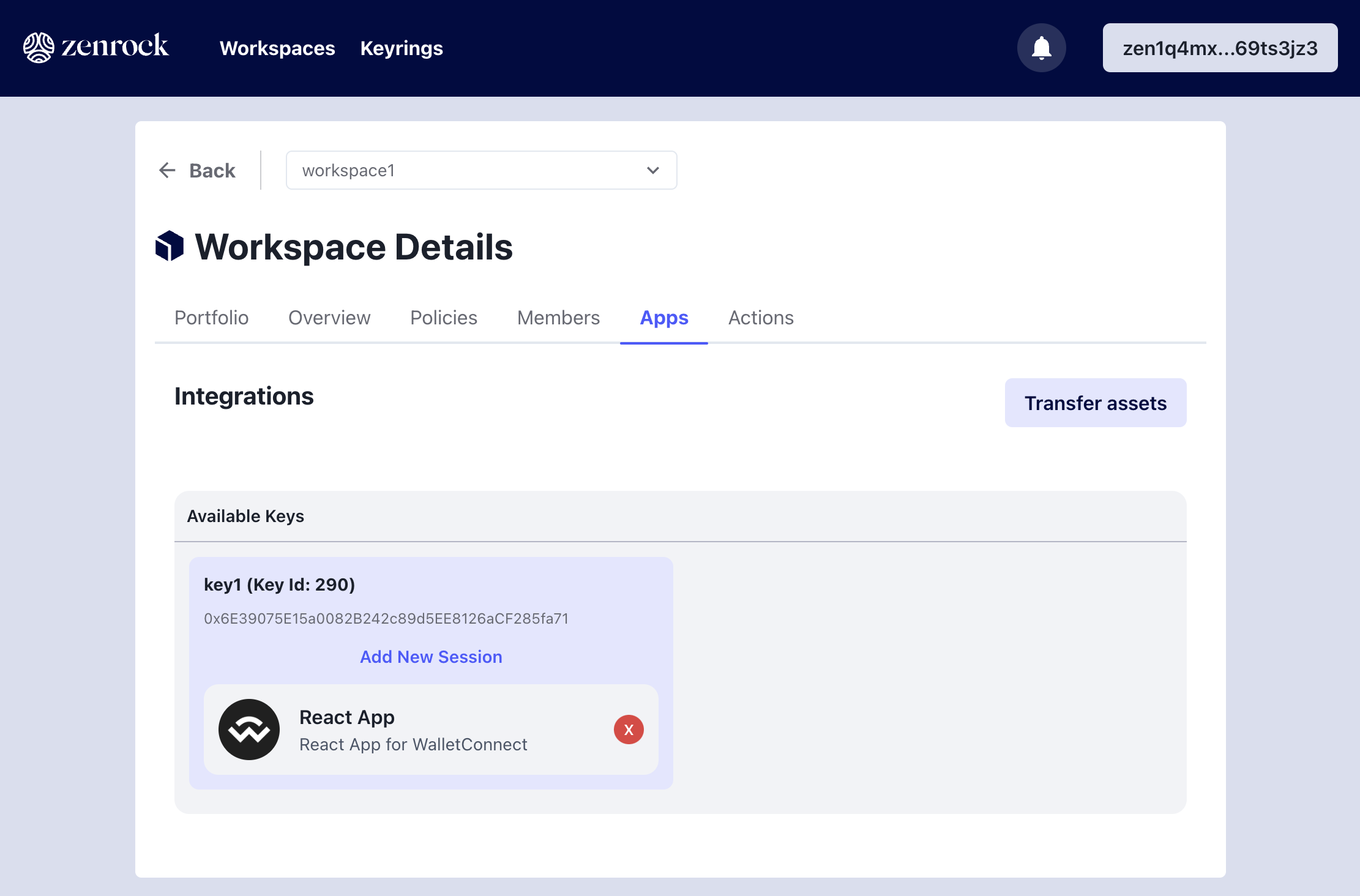
Task: Click the 0x6E39075E... key address
Action: (x=386, y=619)
